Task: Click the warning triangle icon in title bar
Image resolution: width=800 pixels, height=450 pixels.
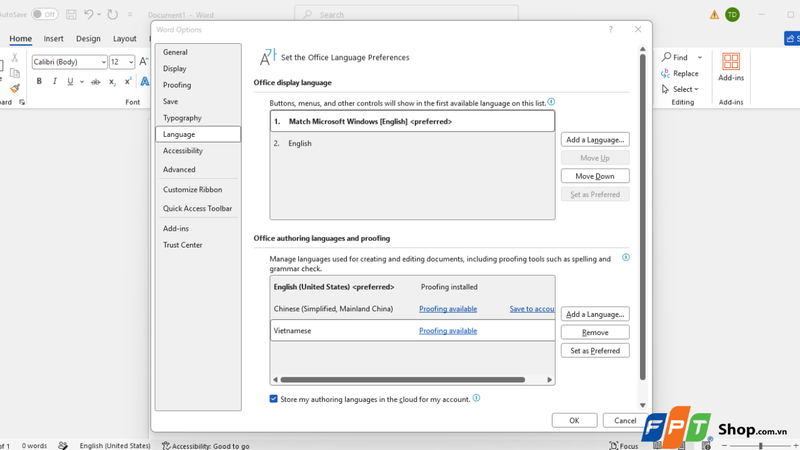Action: pyautogui.click(x=714, y=15)
